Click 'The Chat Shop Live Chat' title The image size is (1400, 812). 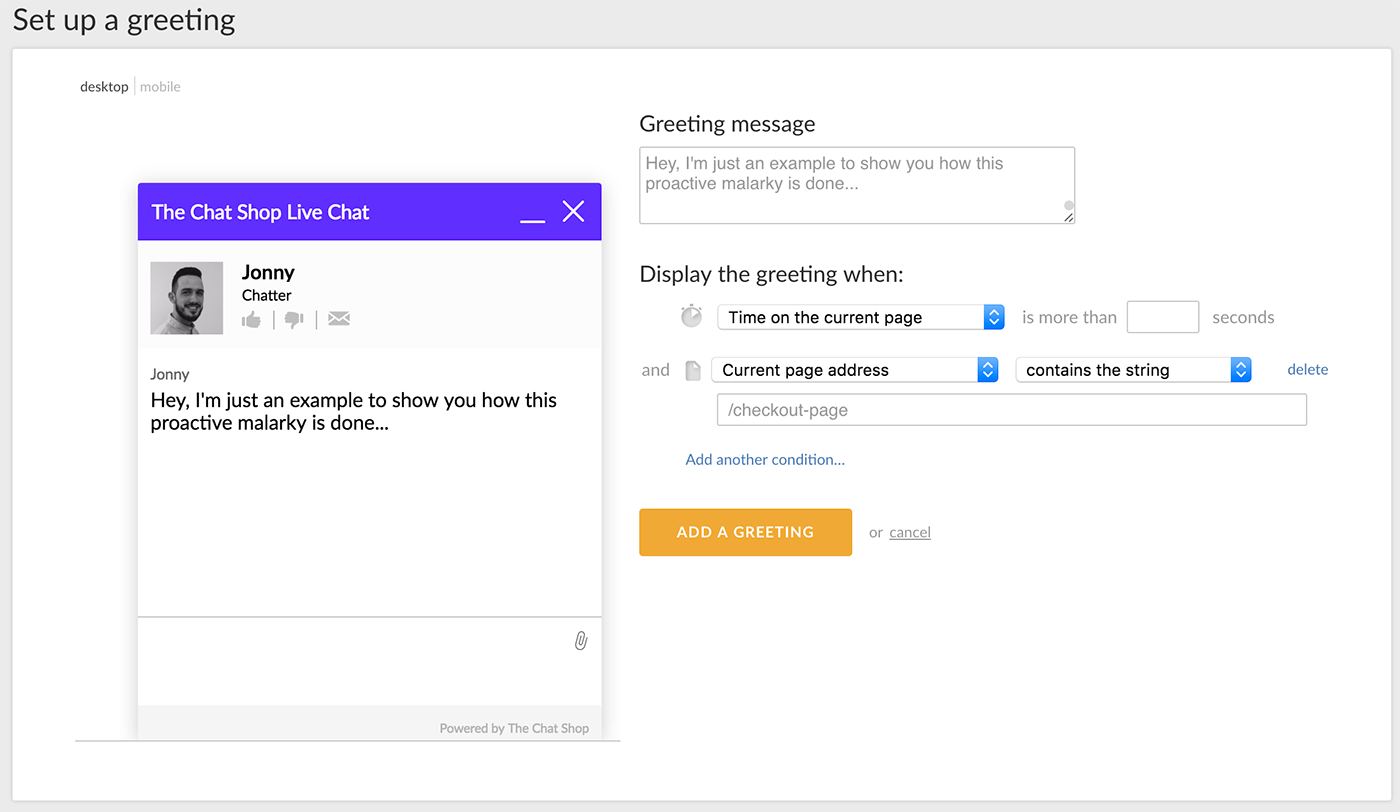click(261, 212)
